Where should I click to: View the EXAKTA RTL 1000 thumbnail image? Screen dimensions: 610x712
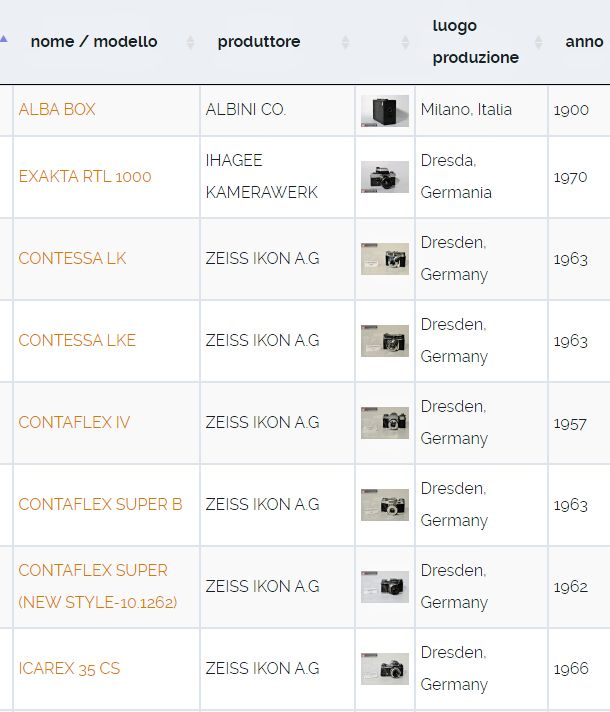point(385,177)
